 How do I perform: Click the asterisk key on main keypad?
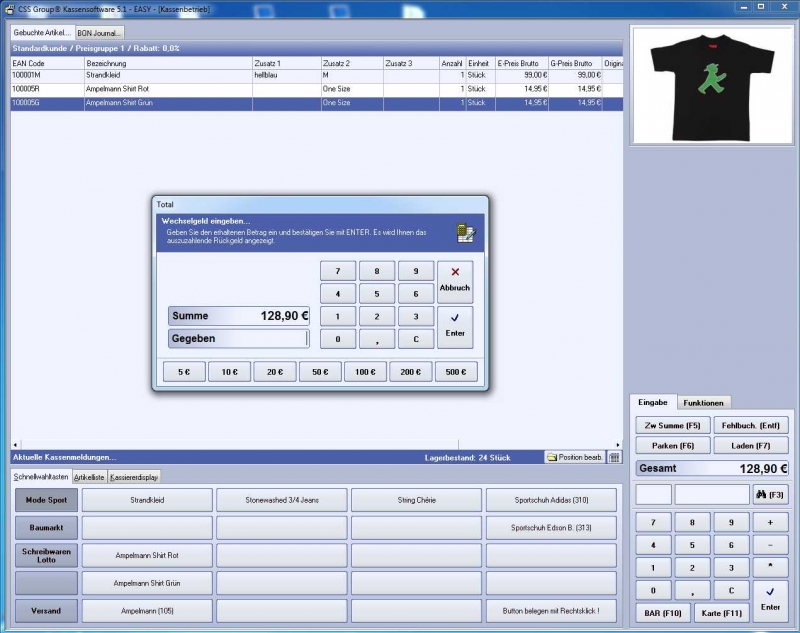[x=770, y=567]
